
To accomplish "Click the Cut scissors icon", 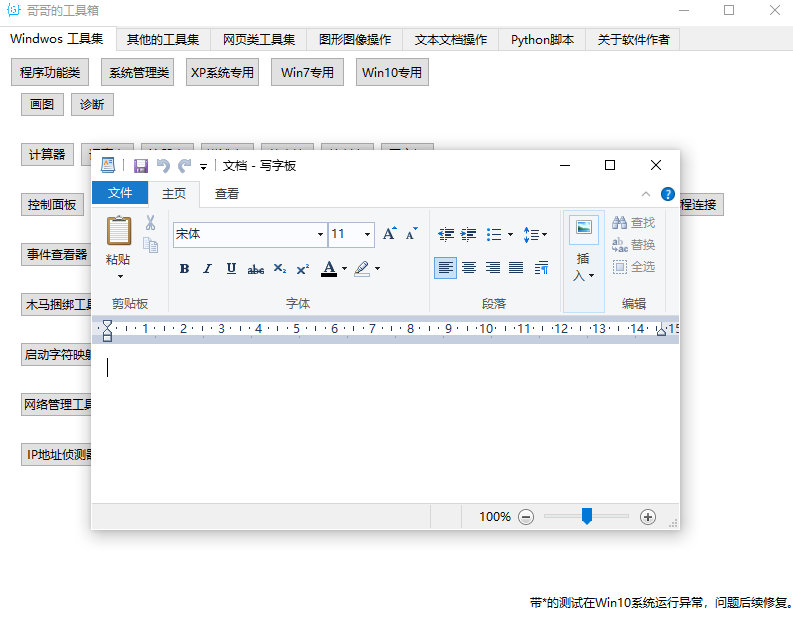I will tap(150, 223).
